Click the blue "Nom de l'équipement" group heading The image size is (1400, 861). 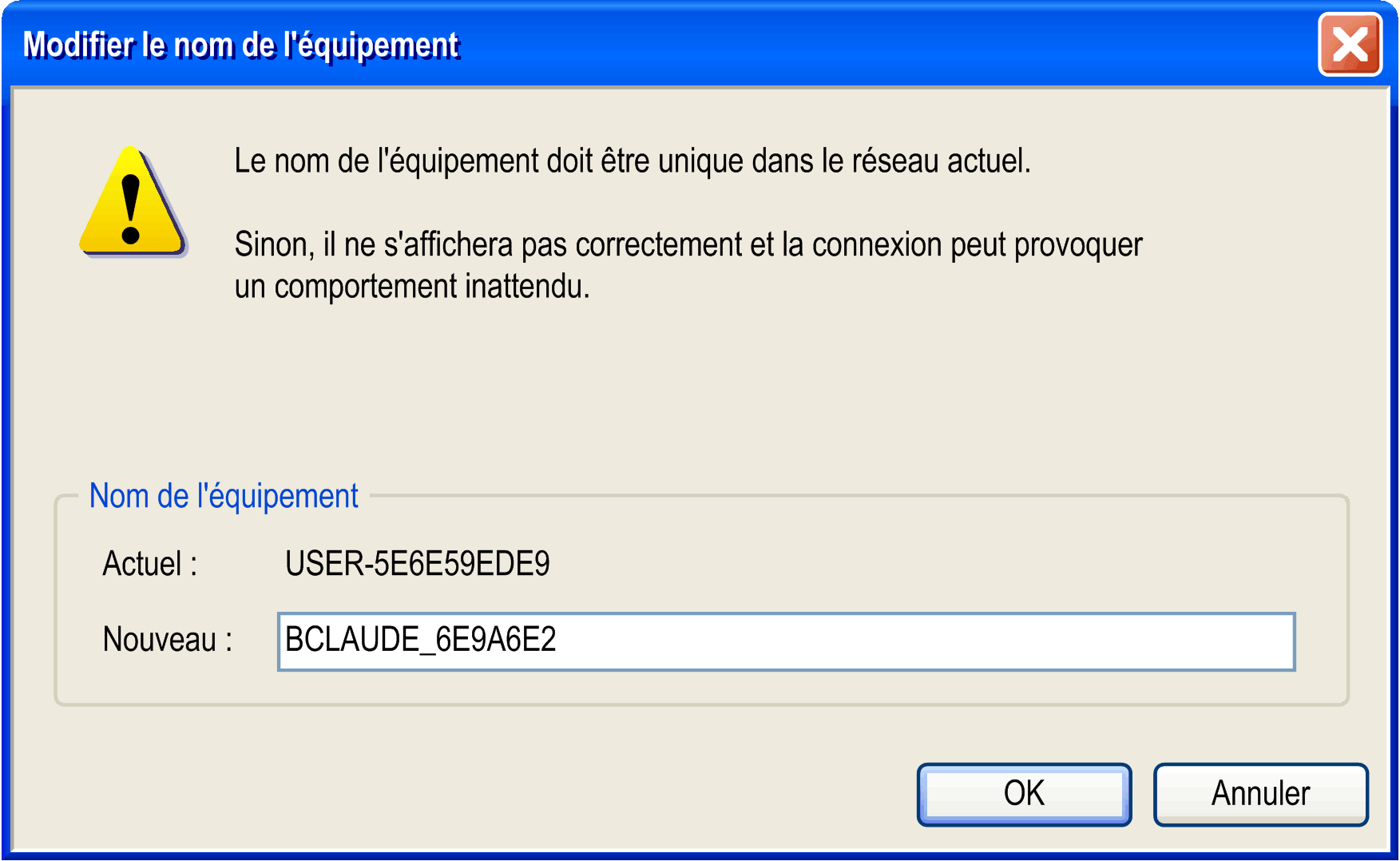click(x=224, y=496)
